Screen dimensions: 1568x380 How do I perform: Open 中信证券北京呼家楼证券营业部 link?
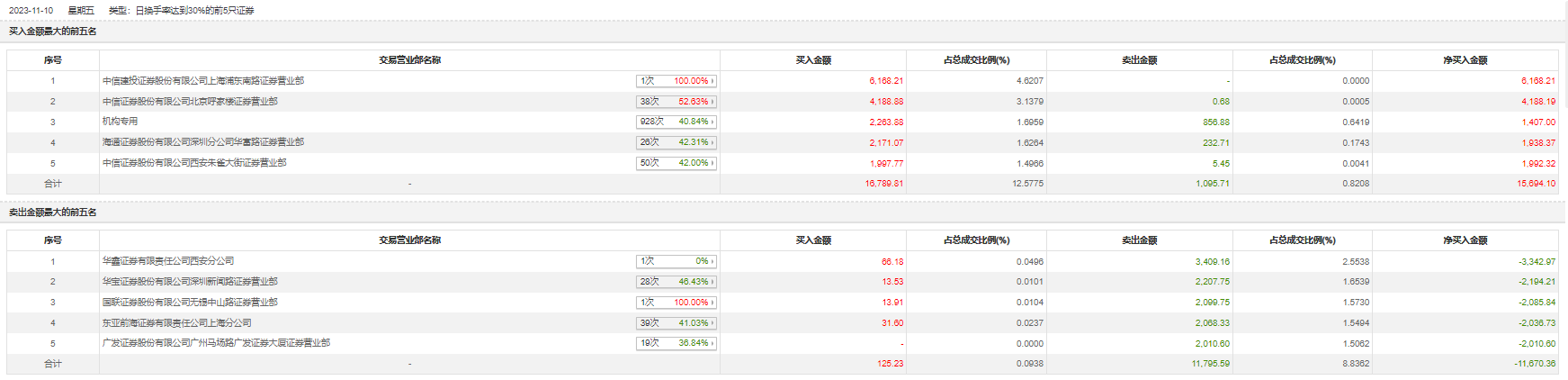(190, 102)
